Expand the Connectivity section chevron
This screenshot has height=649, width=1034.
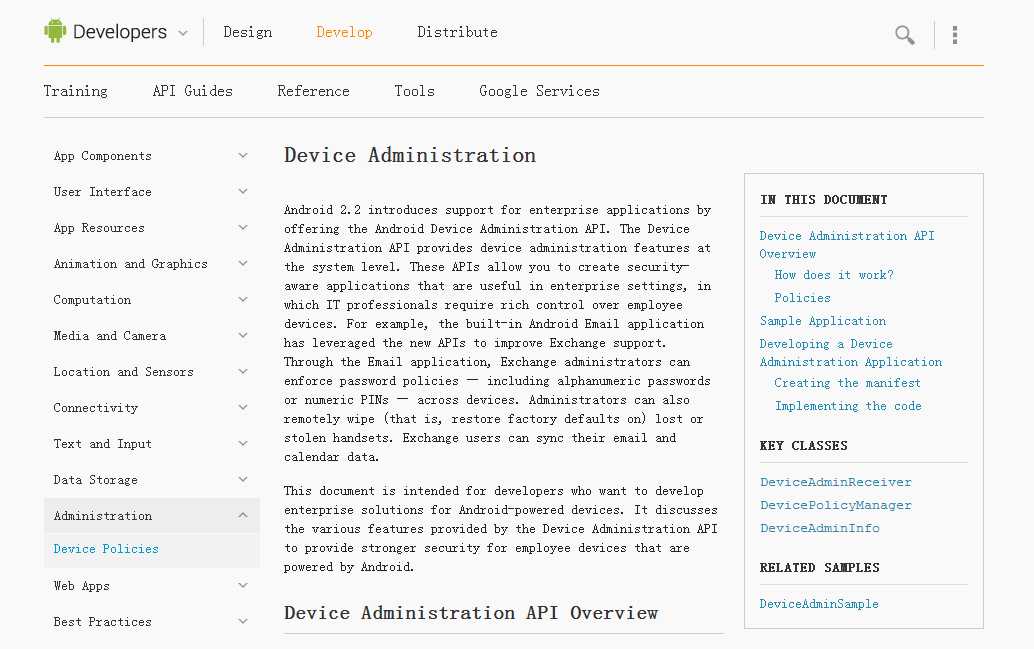pos(243,408)
